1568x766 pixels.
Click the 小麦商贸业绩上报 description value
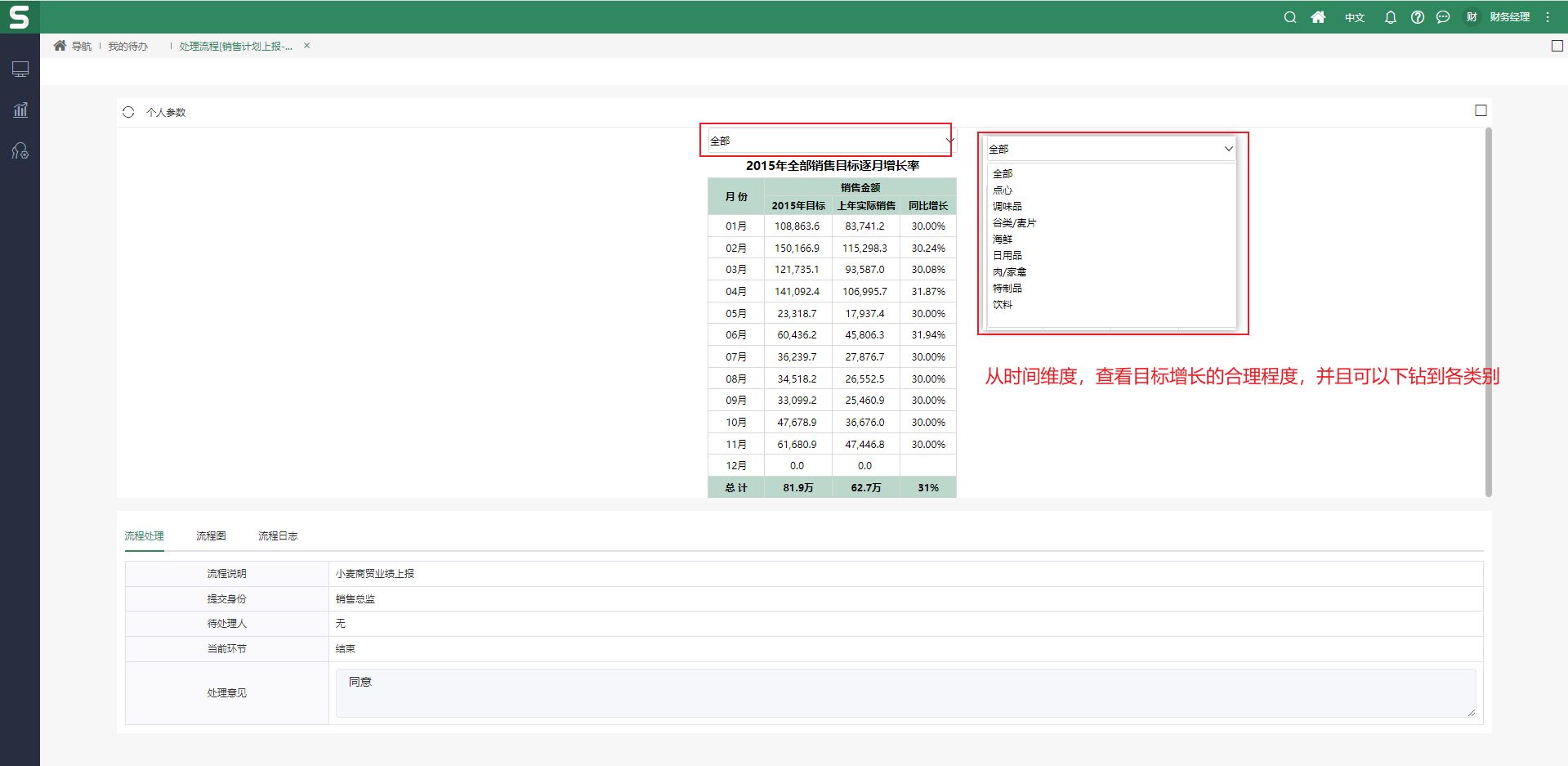[375, 574]
